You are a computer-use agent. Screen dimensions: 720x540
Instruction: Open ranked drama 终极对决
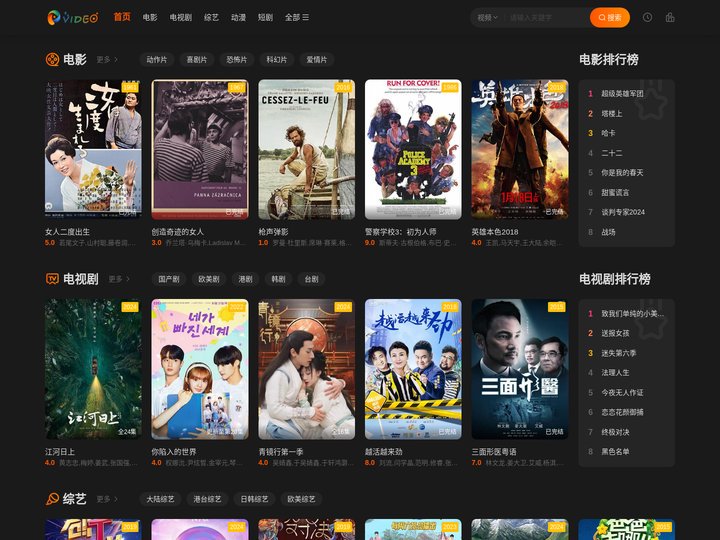tap(615, 432)
